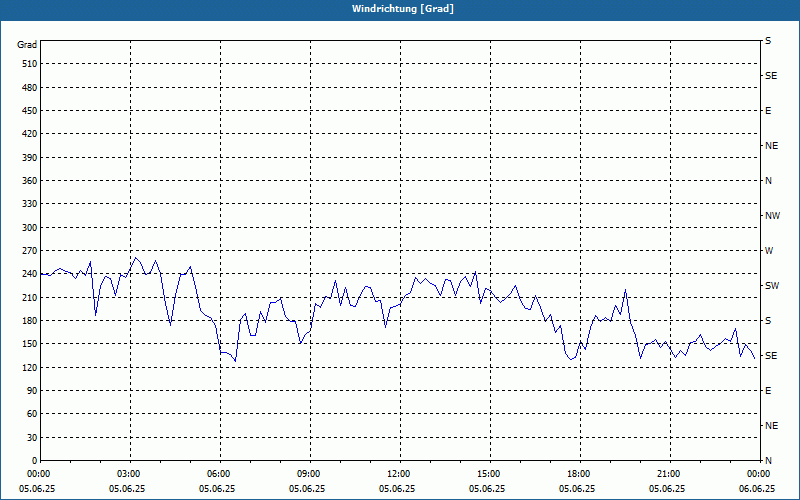Select the SE compass label between 120 and 150
Image resolution: width=800 pixels, height=500 pixels.
click(771, 356)
